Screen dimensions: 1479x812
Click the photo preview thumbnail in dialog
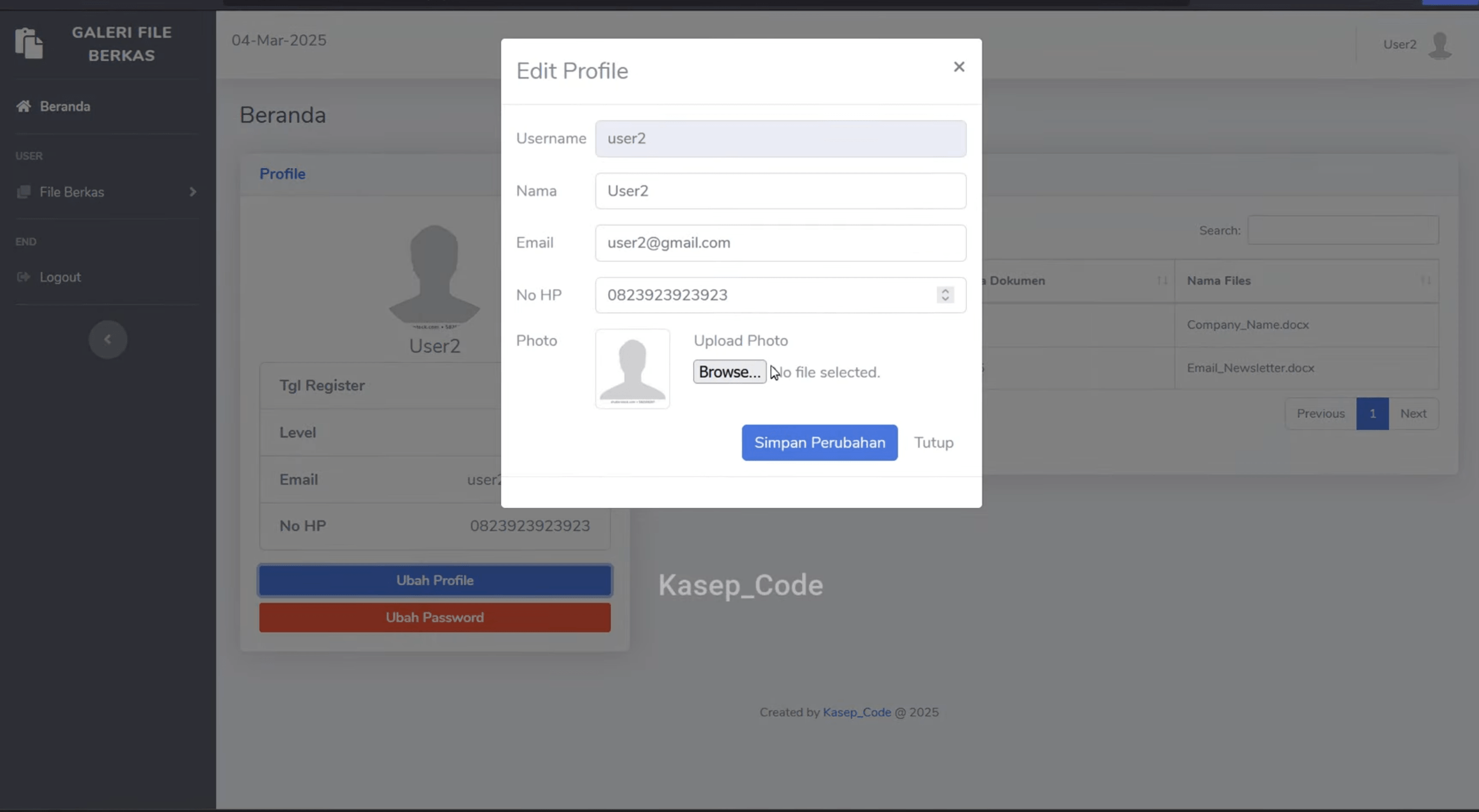(632, 369)
